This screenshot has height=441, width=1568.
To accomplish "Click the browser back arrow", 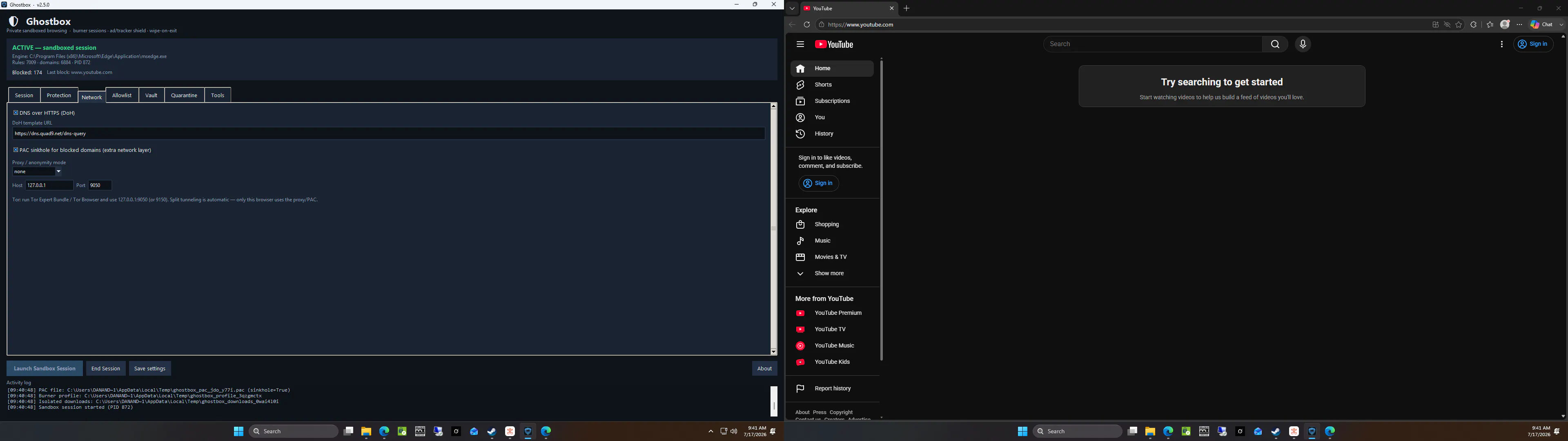I will 792,25.
